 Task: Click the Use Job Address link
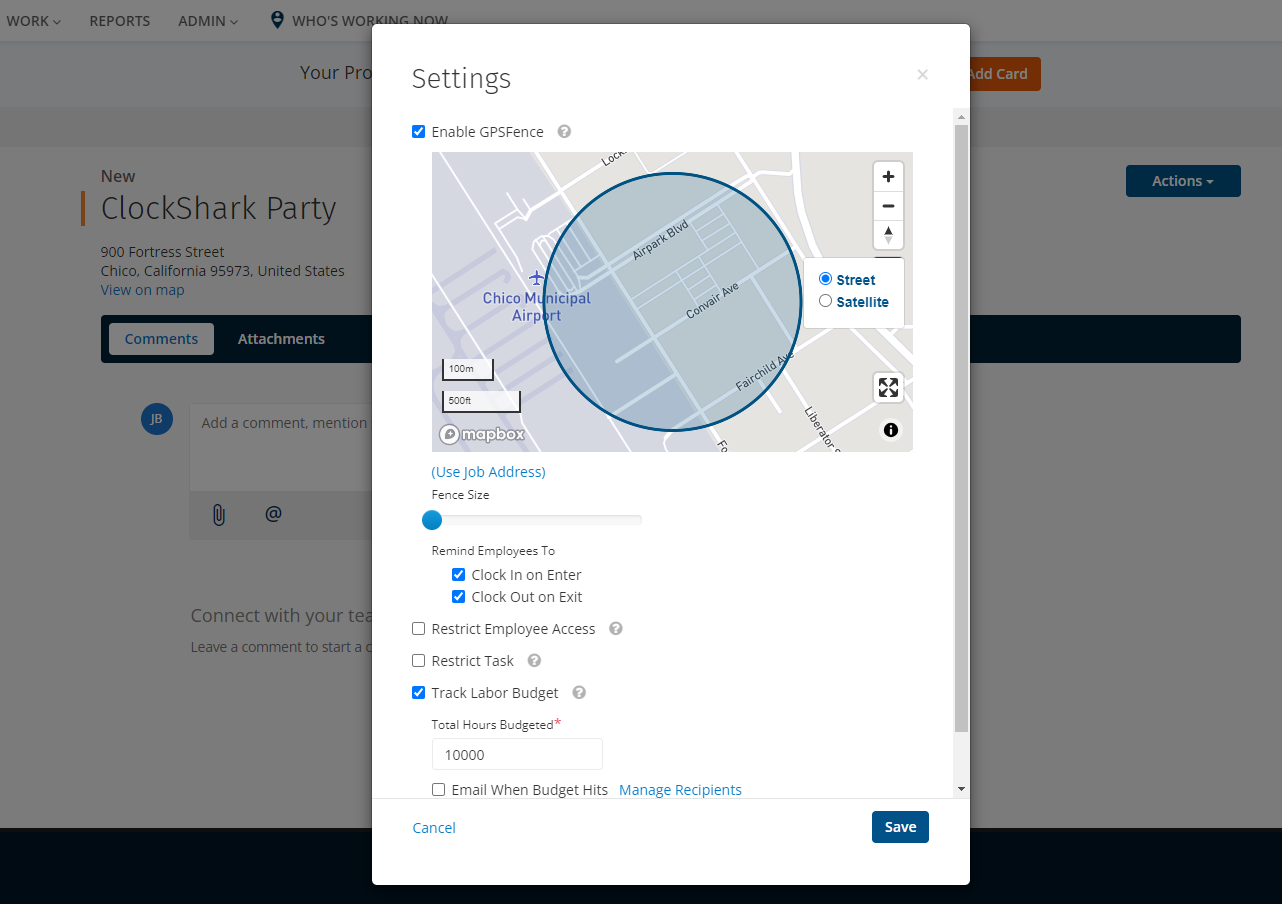pos(488,471)
